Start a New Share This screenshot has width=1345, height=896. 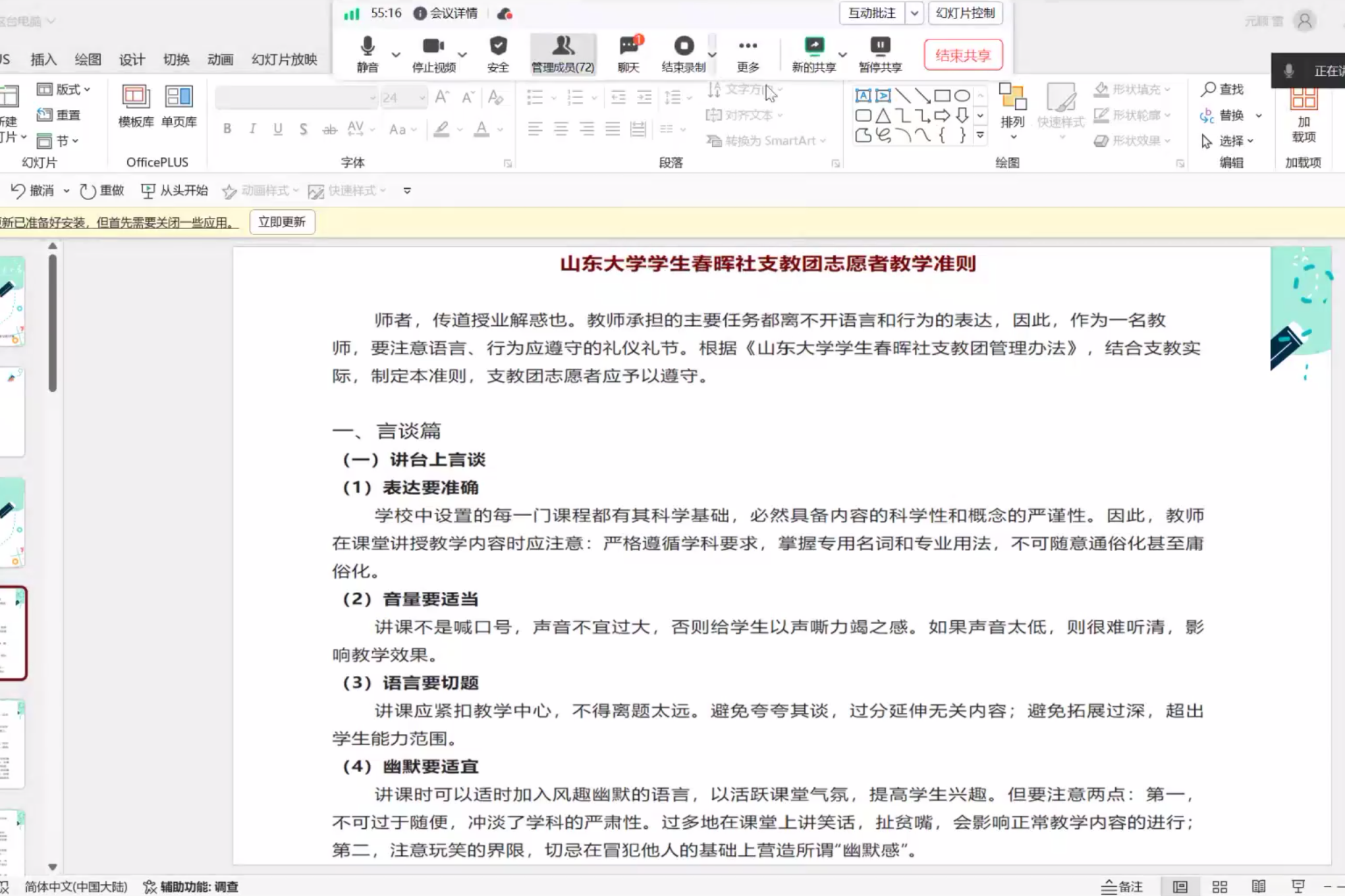tap(813, 54)
